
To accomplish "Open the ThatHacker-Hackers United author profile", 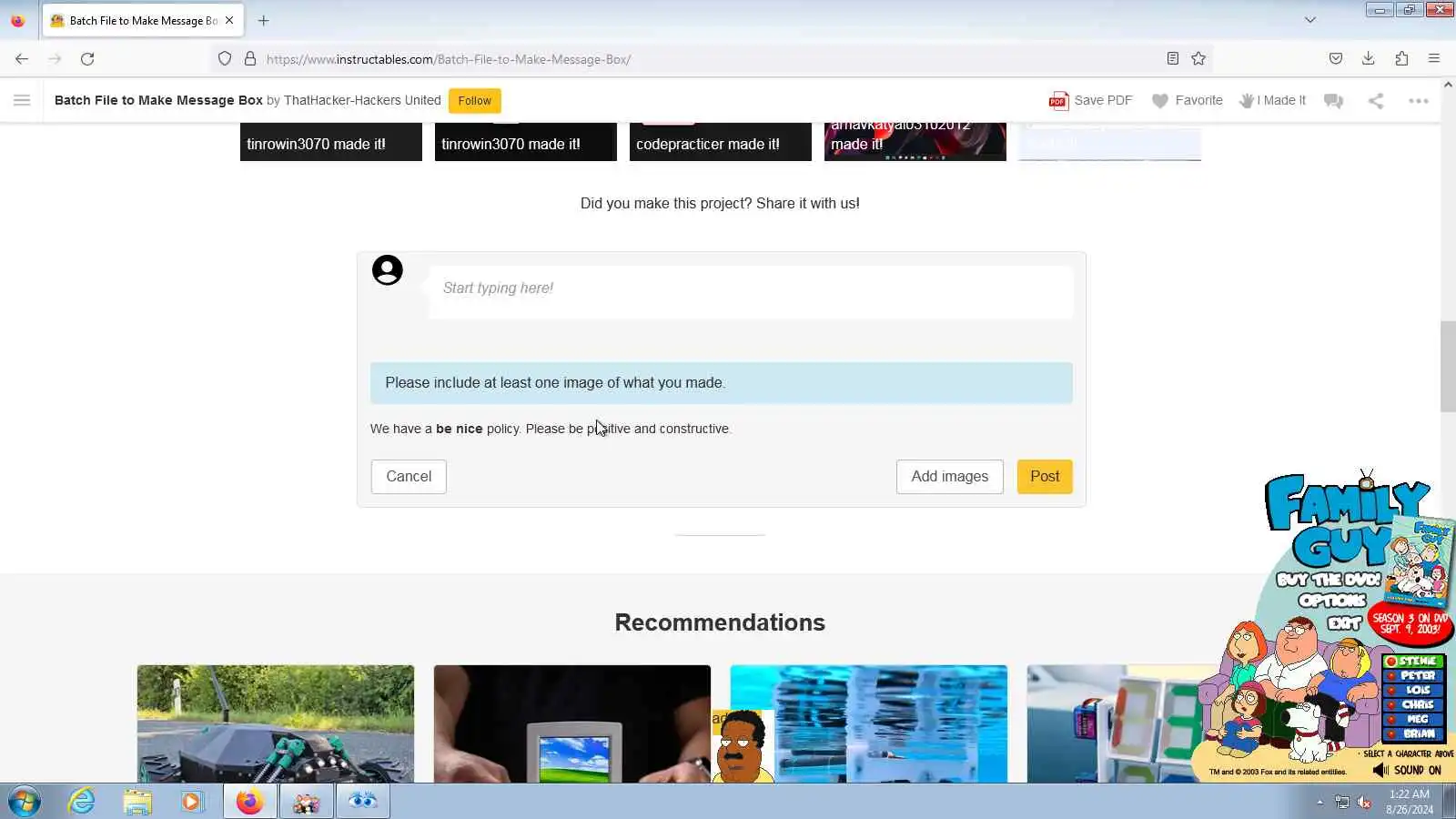I will click(362, 100).
